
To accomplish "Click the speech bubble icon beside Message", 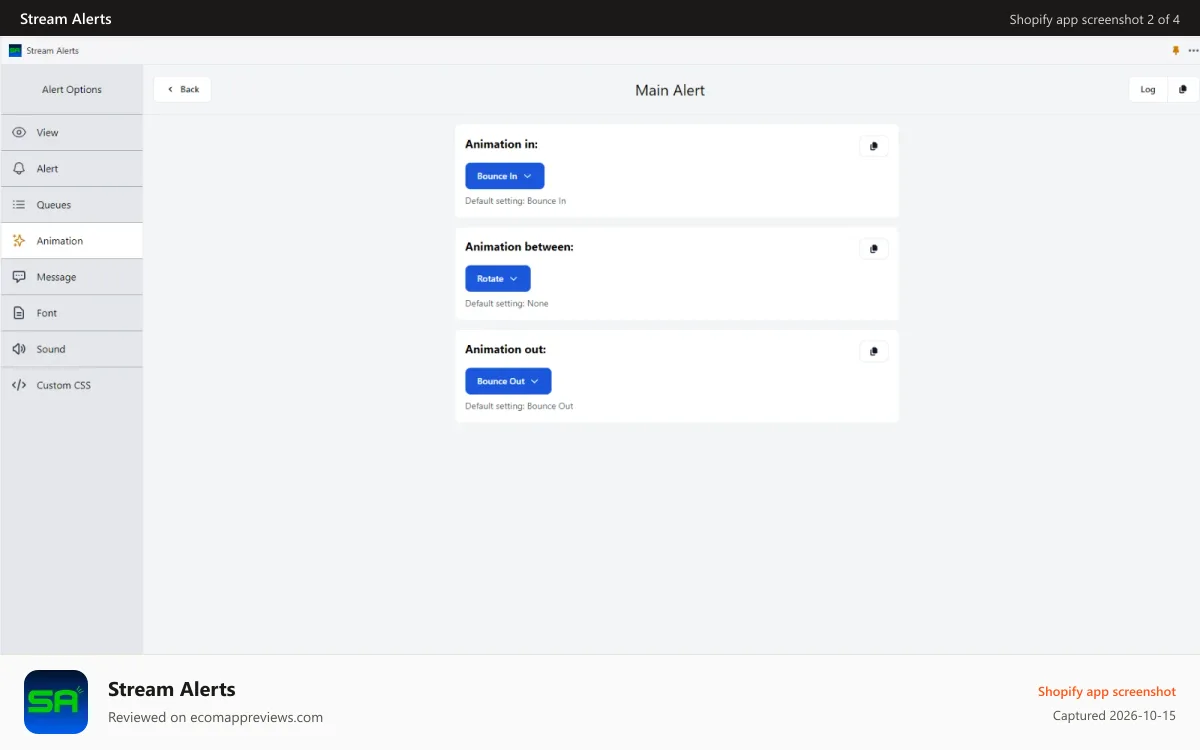I will click(x=19, y=277).
